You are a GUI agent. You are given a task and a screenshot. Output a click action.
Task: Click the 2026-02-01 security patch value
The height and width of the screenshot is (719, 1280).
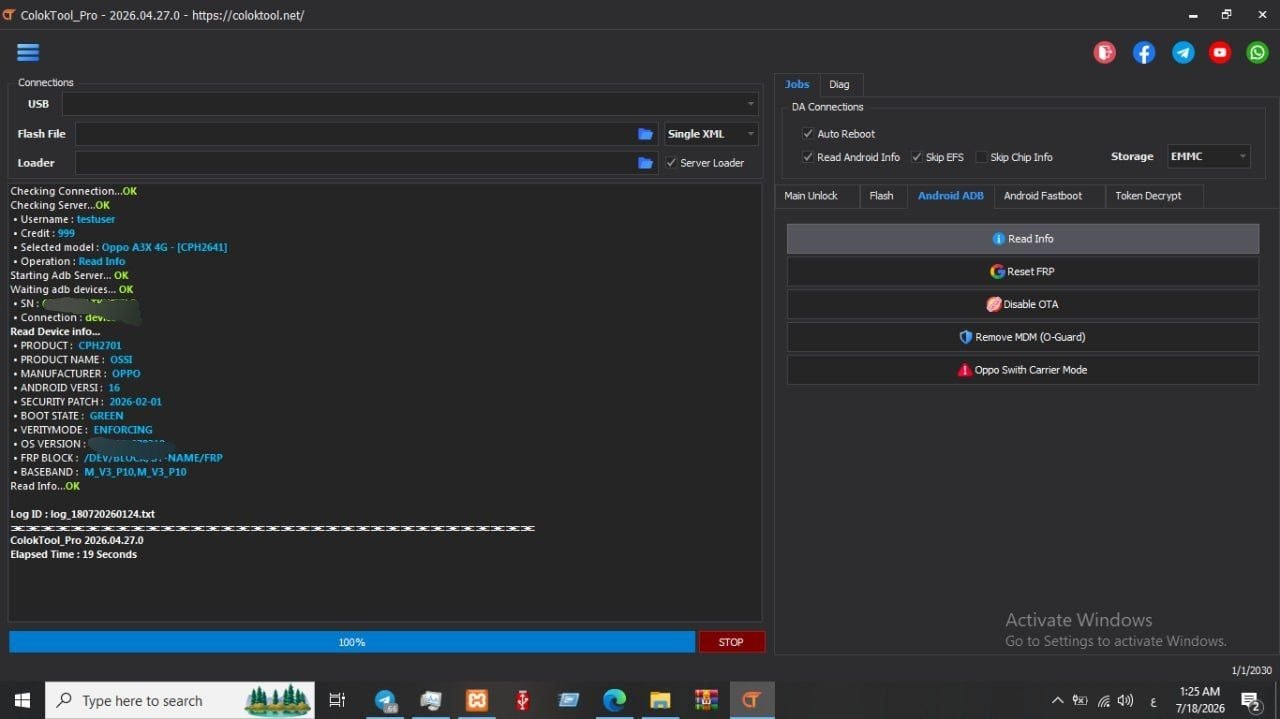click(x=135, y=401)
